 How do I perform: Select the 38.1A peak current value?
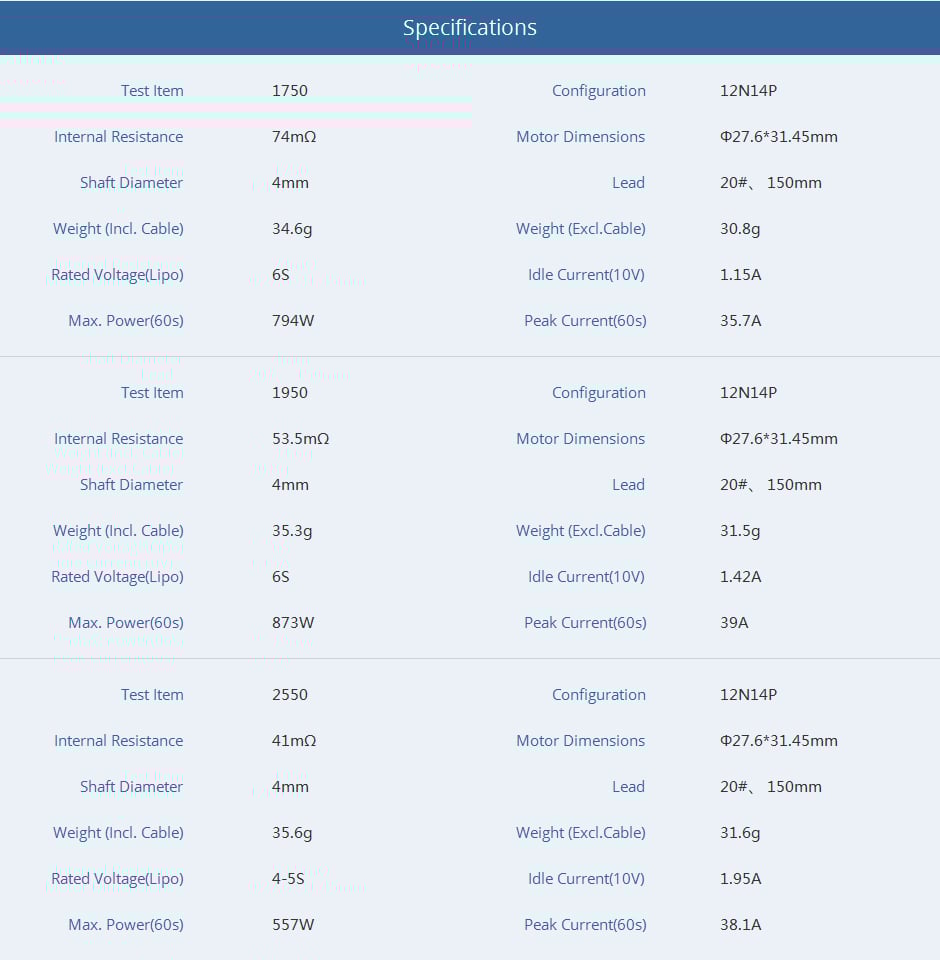[x=740, y=925]
